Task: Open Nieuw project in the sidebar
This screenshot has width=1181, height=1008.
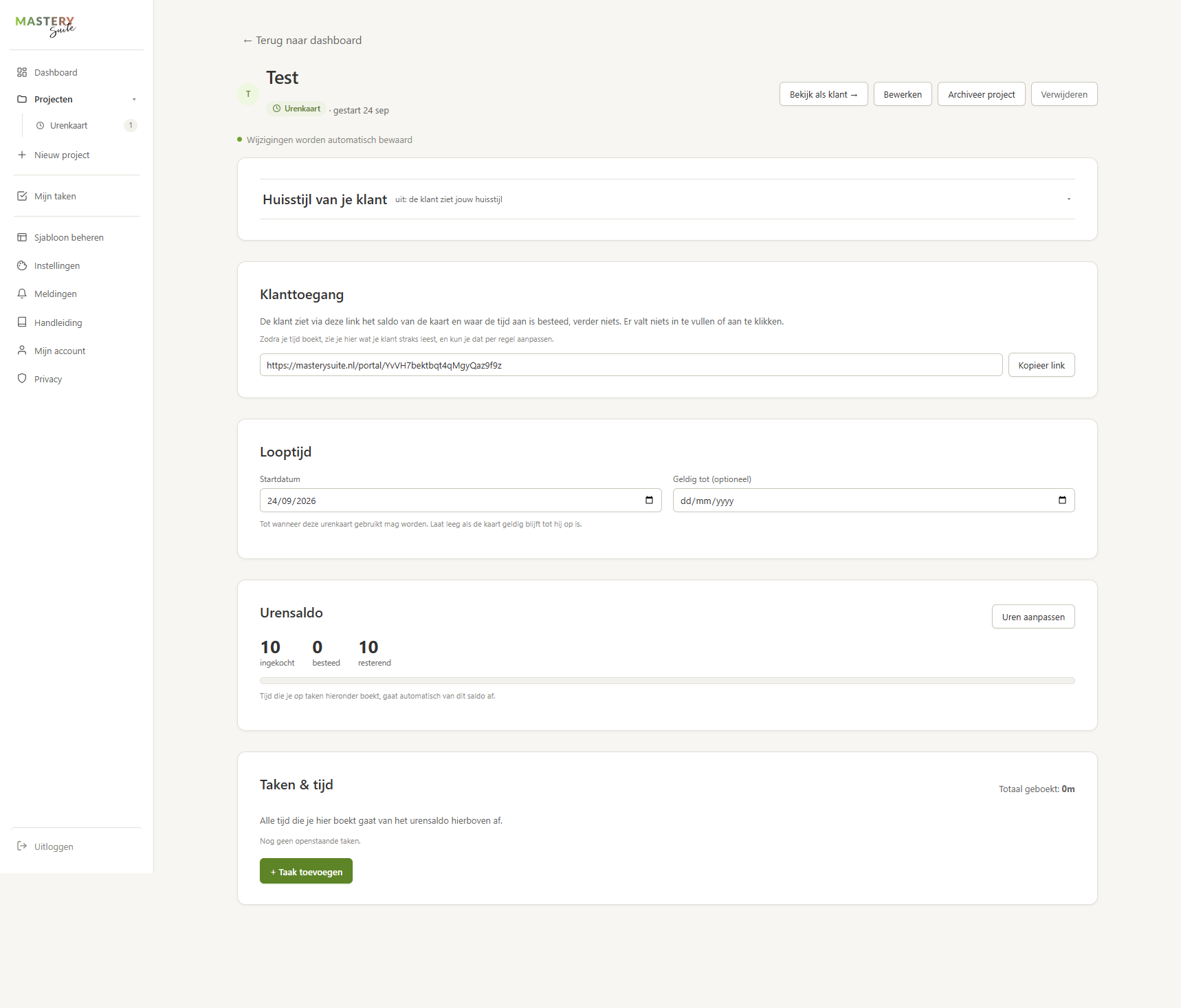Action: pyautogui.click(x=76, y=155)
